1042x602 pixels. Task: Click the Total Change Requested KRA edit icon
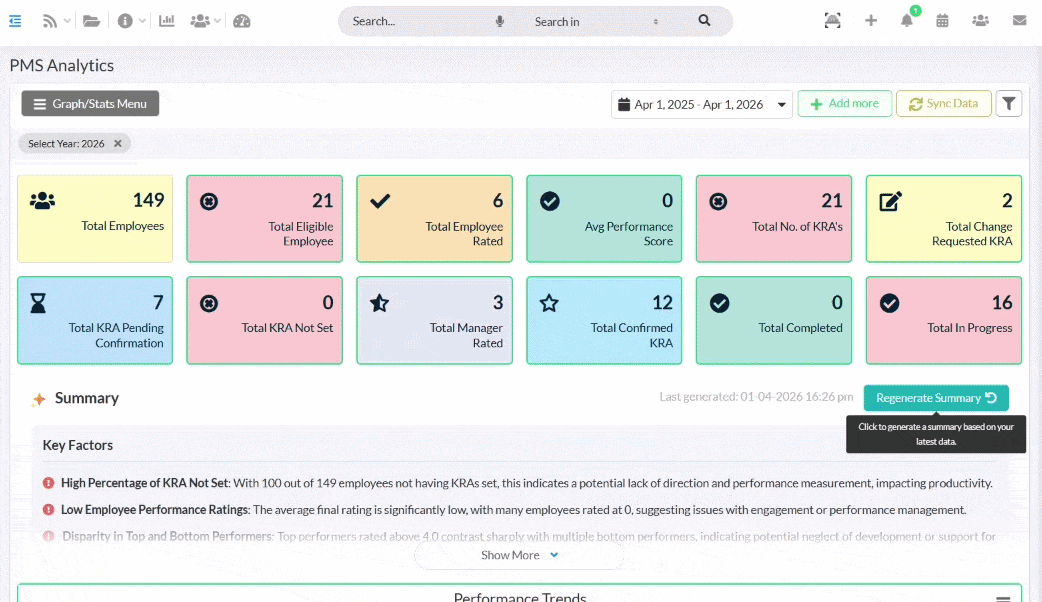click(x=890, y=201)
